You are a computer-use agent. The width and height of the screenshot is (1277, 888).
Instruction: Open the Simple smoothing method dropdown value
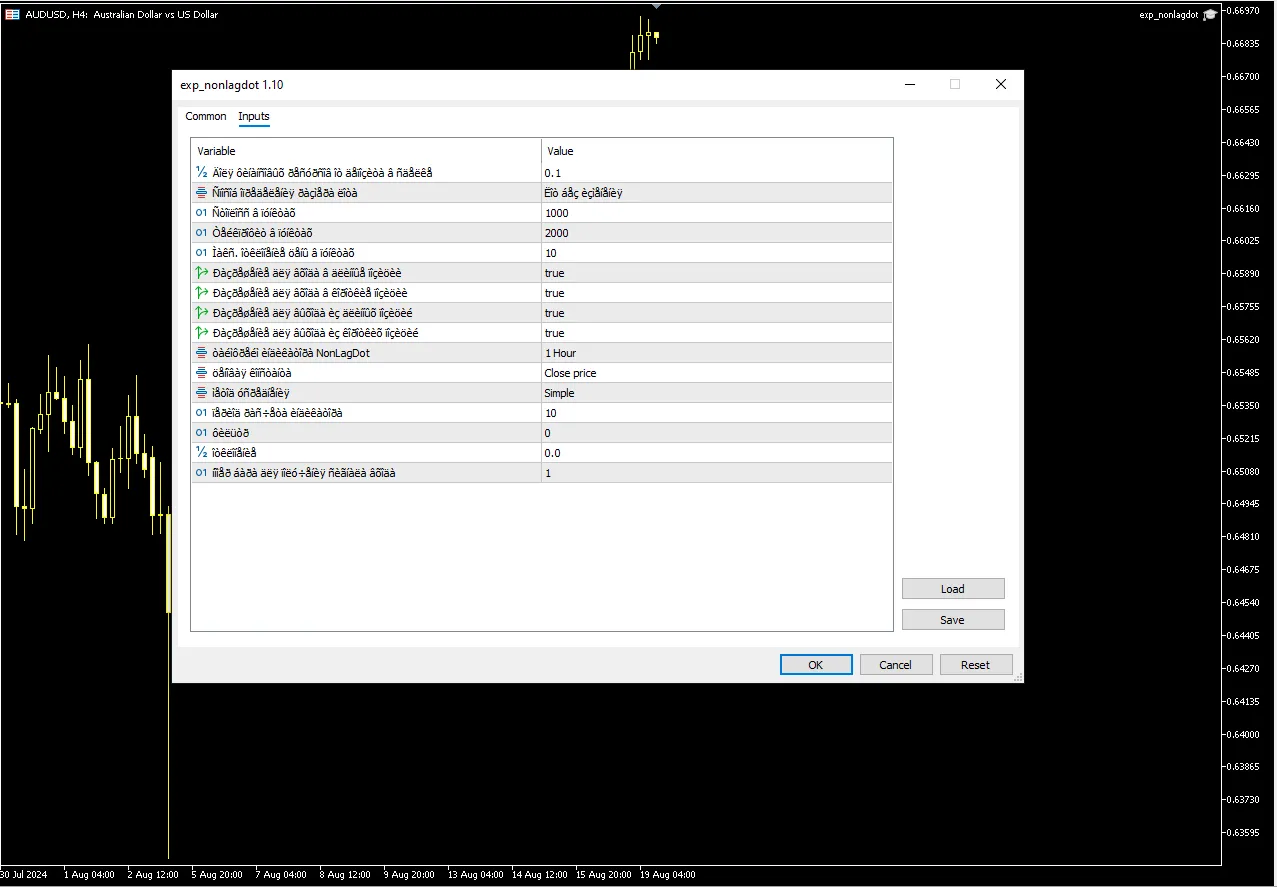click(716, 393)
